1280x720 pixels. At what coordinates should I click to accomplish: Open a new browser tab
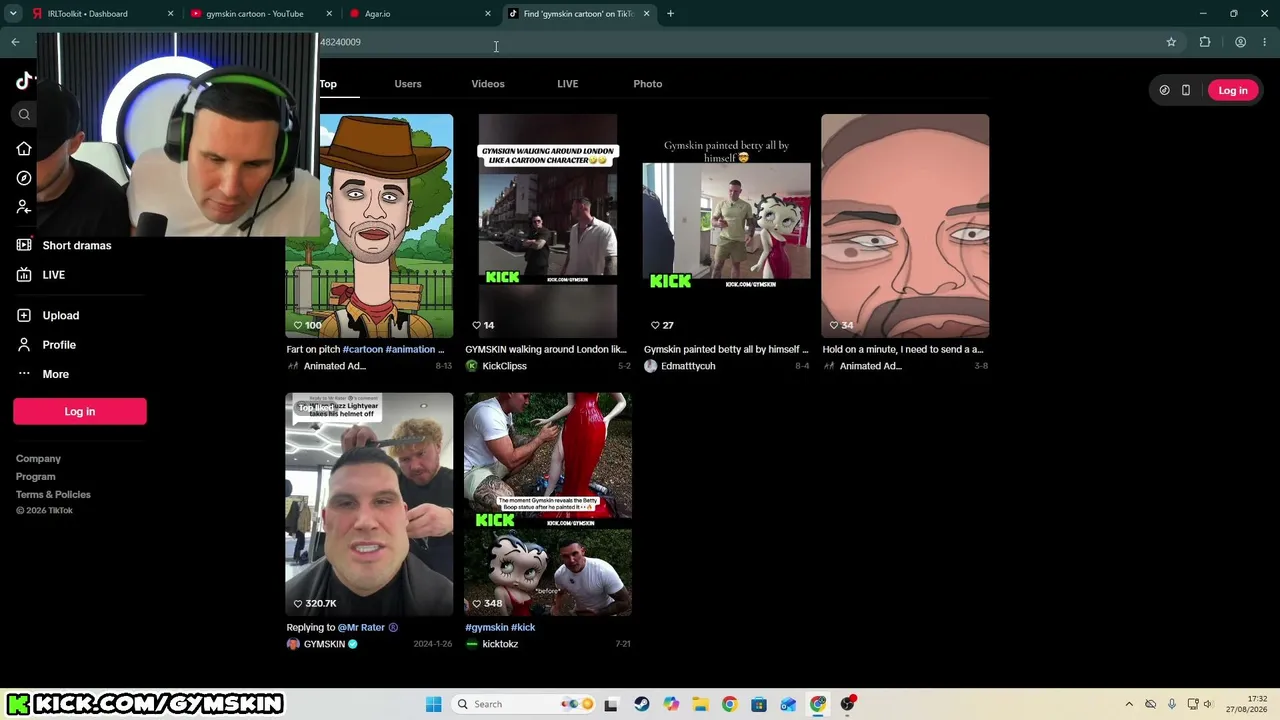670,14
